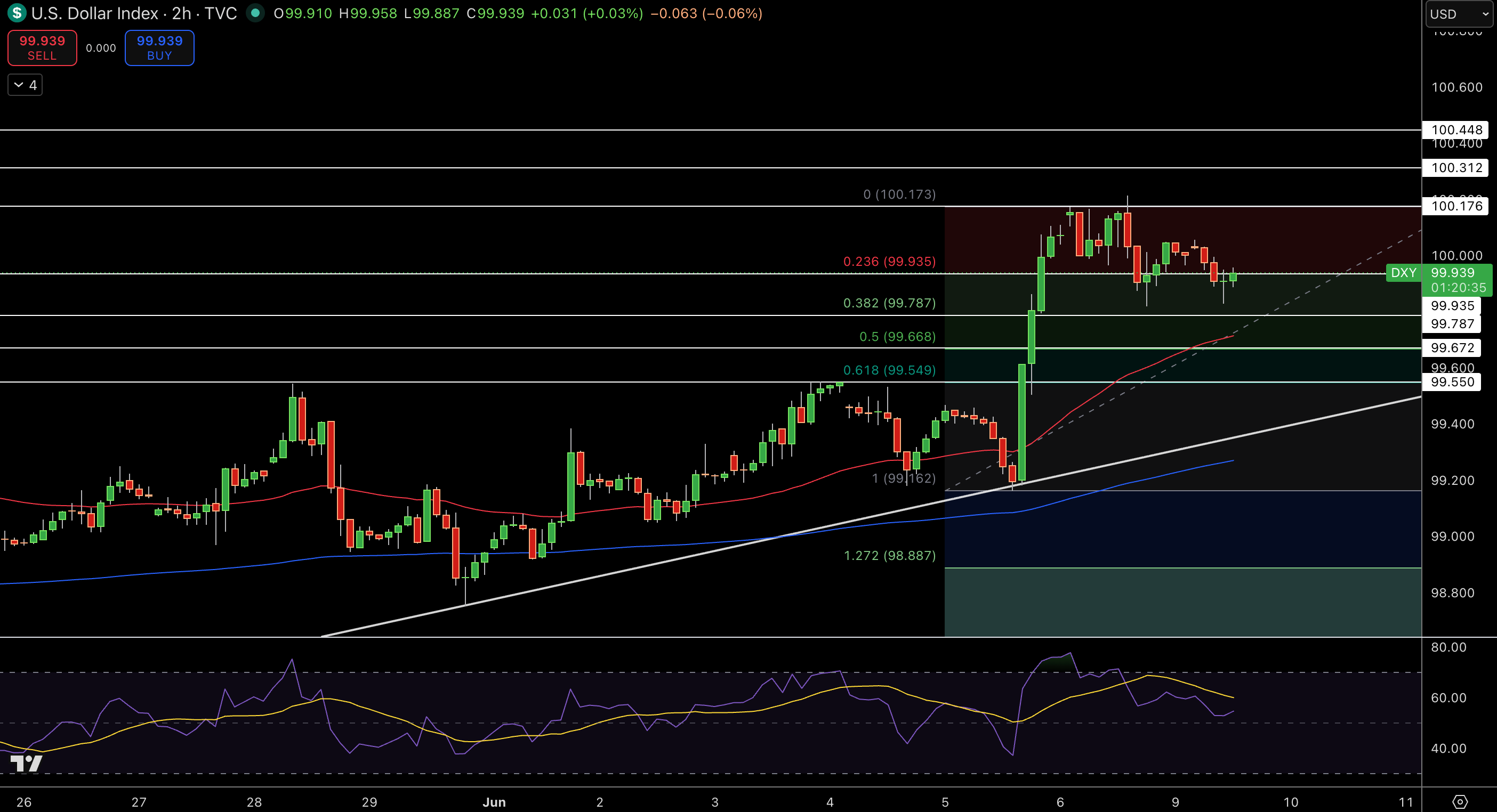Click Fib level 0.382 (99.787) label

889,303
